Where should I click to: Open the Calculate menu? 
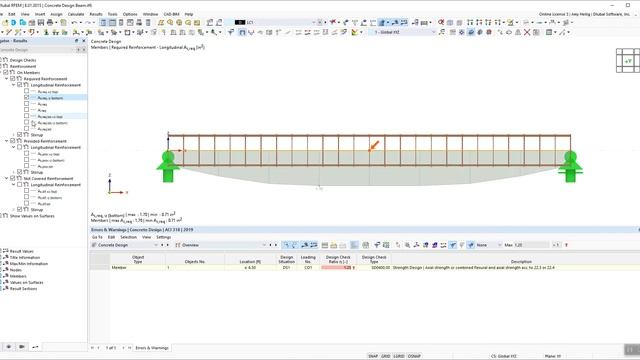(x=76, y=14)
